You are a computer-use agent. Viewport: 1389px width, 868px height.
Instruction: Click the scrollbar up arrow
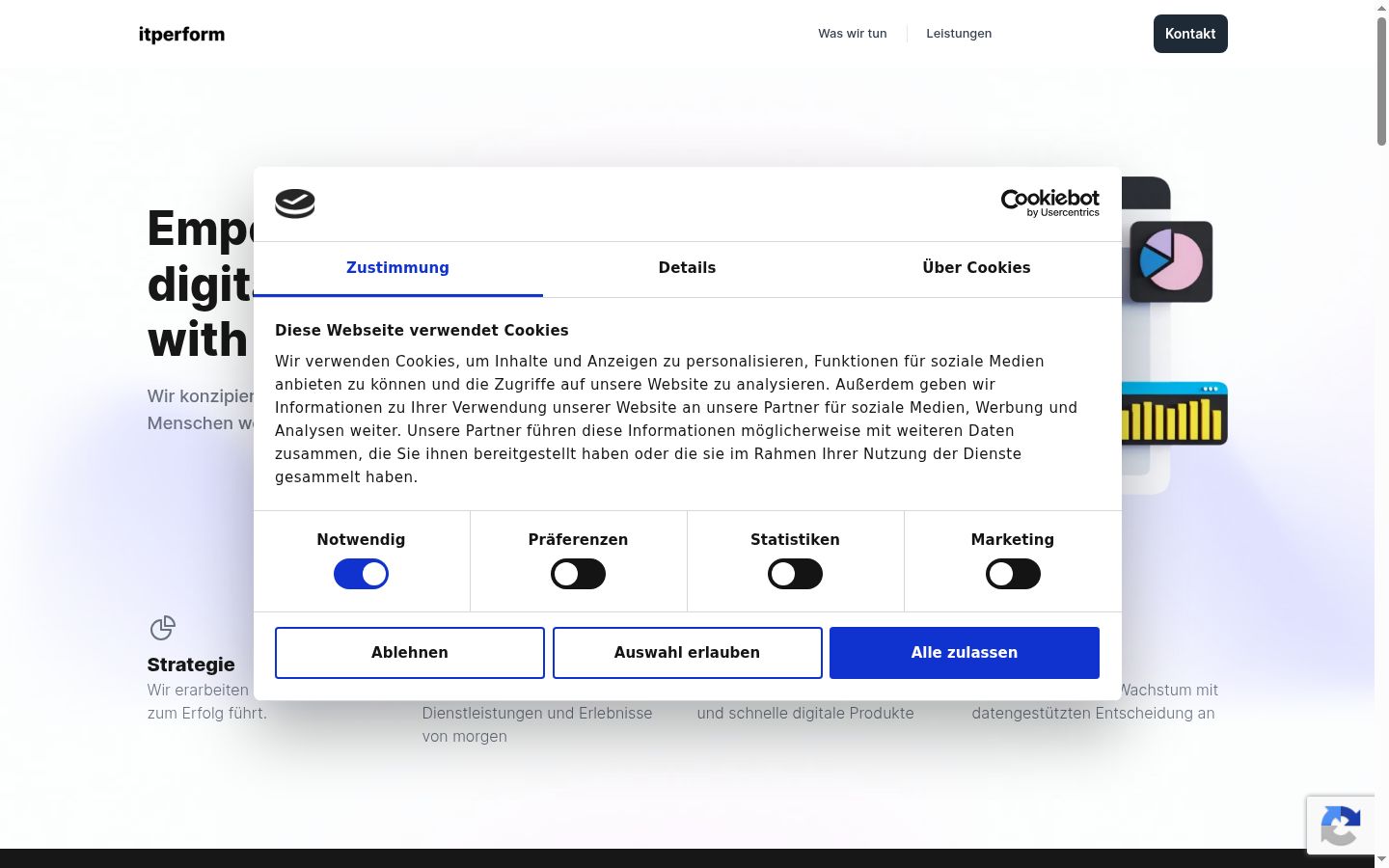(x=1381, y=7)
